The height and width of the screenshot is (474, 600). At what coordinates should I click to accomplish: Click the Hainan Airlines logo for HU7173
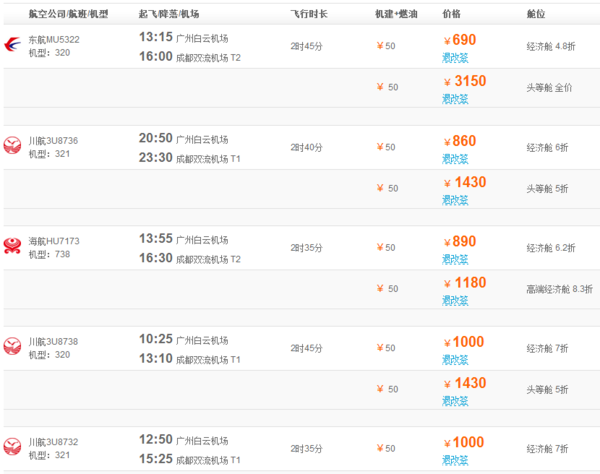(12, 246)
